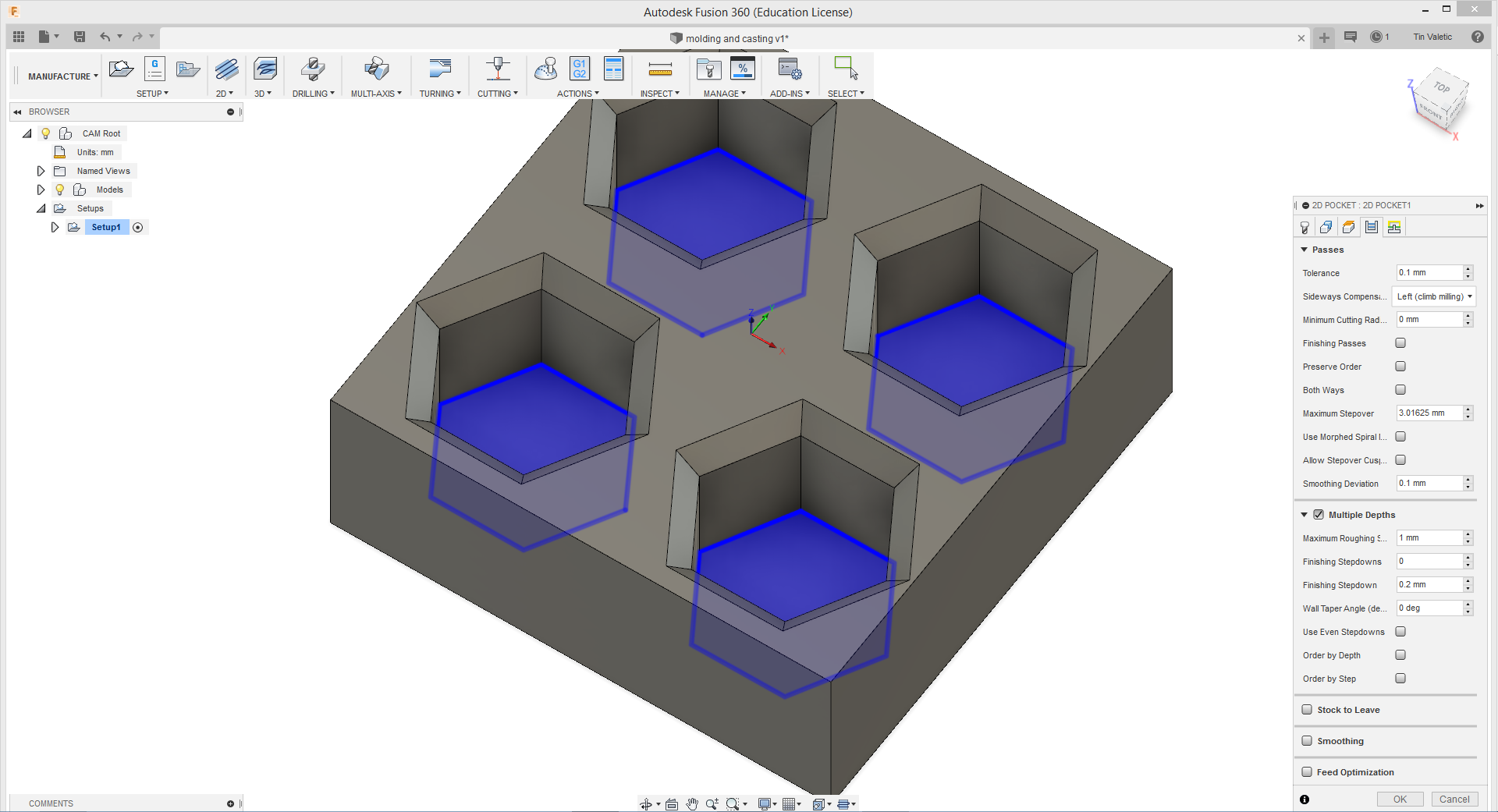Click the New Setup icon

(x=121, y=69)
